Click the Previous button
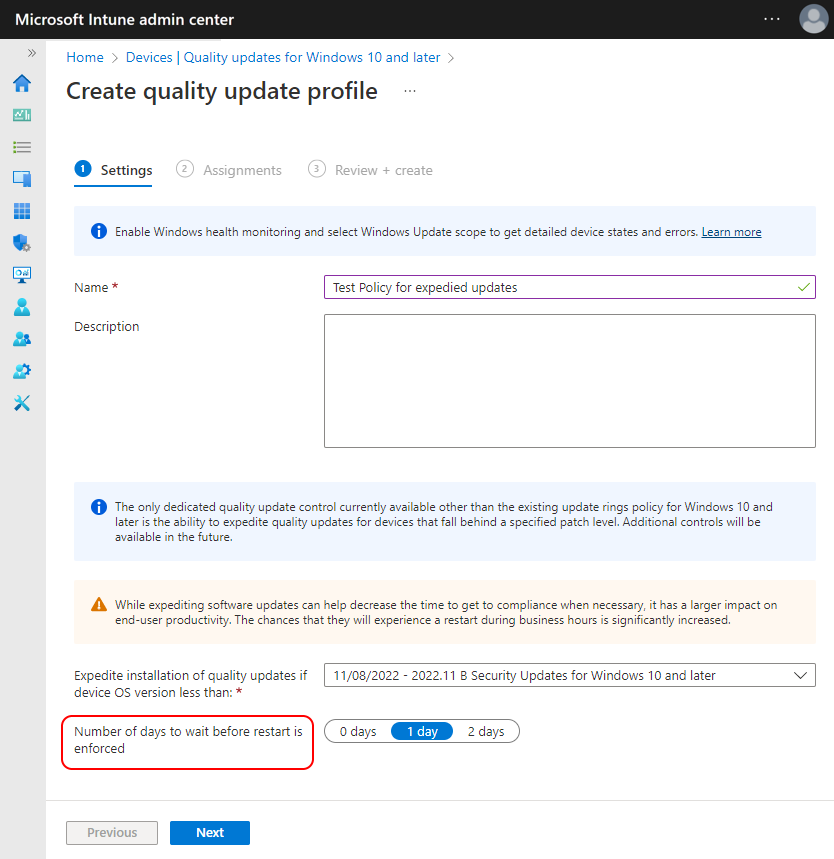 pos(112,833)
